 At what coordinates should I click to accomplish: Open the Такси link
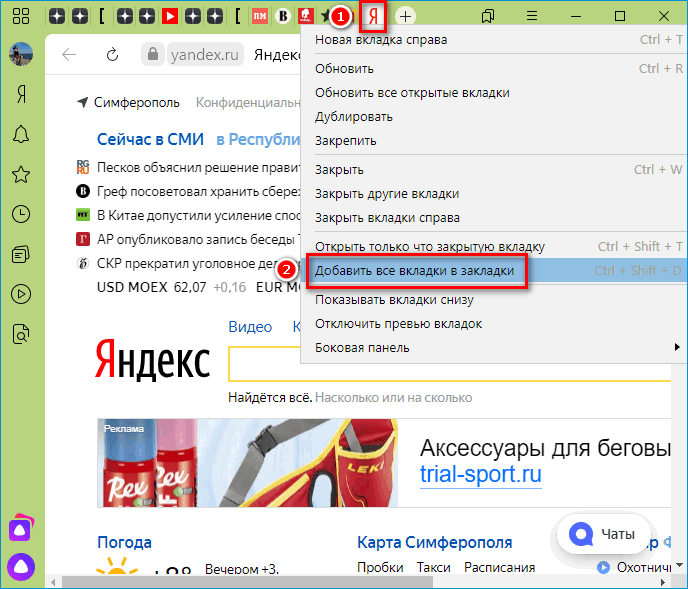pos(434,567)
